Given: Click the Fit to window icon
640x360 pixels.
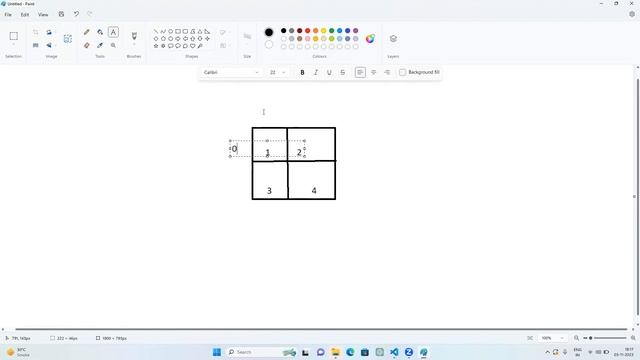Looking at the screenshot, I should pos(530,338).
